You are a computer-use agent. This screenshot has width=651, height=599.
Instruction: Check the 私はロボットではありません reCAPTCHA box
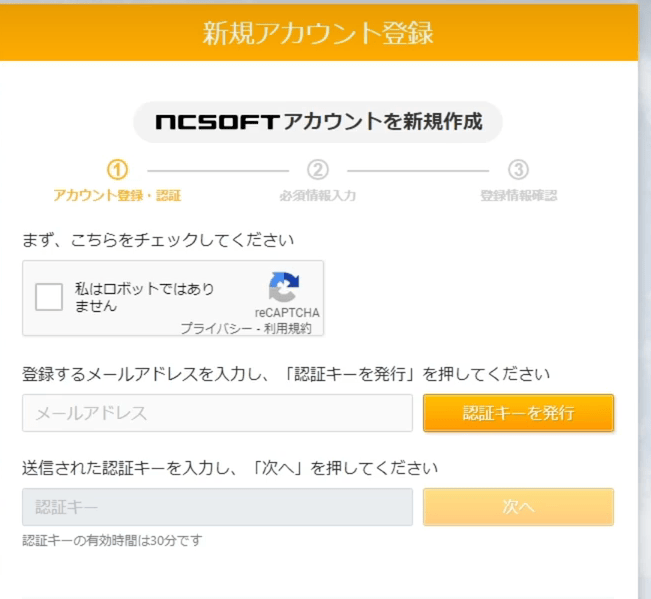(49, 297)
